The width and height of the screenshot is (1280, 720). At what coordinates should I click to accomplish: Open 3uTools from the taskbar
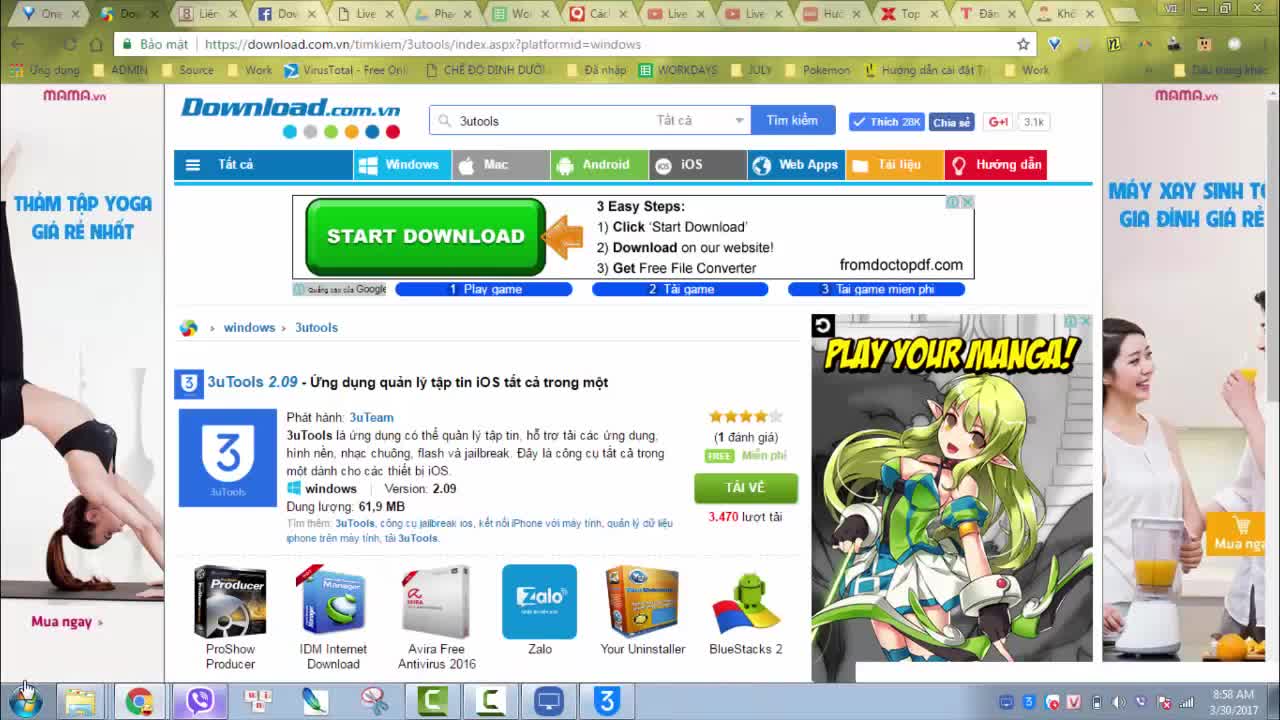click(x=607, y=701)
